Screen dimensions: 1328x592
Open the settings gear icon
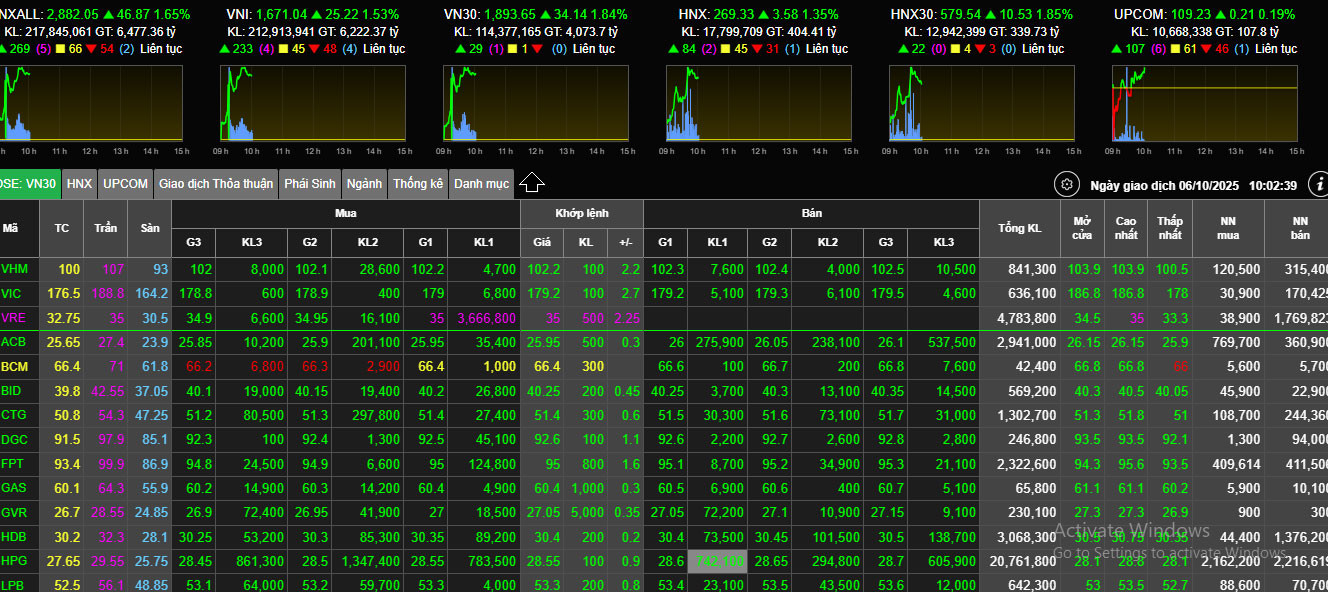pos(1067,185)
